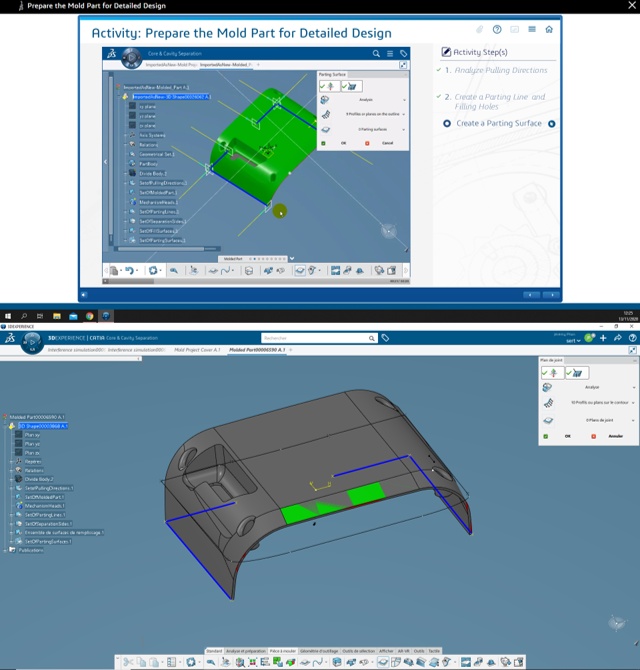Viewport: 640px width, 670px height.
Task: Click the undo icon in tutorial video toolbar
Action: click(129, 270)
